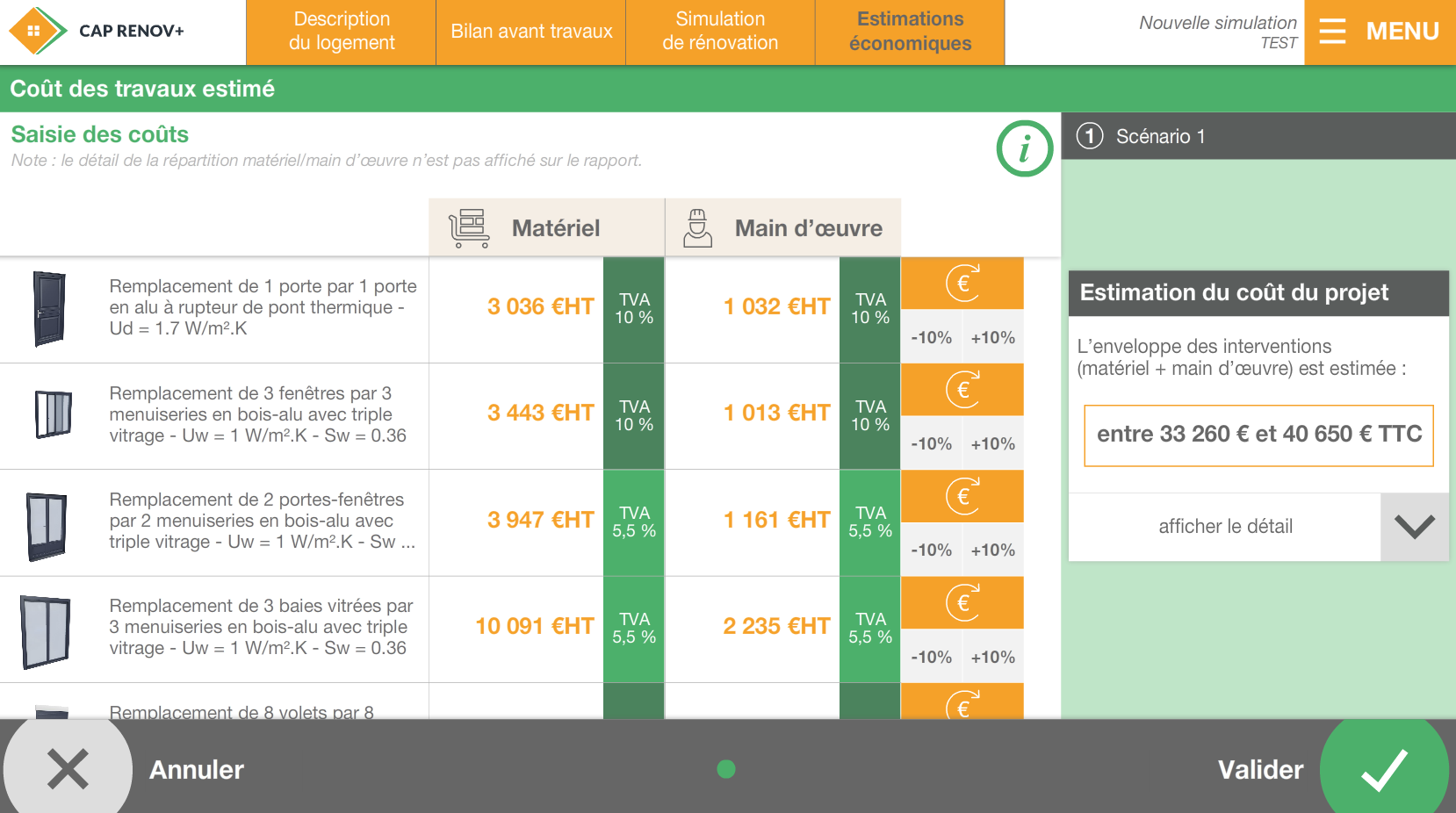Click Nouvelle simulation TEST title
The width and height of the screenshot is (1456, 813).
pyautogui.click(x=1218, y=32)
